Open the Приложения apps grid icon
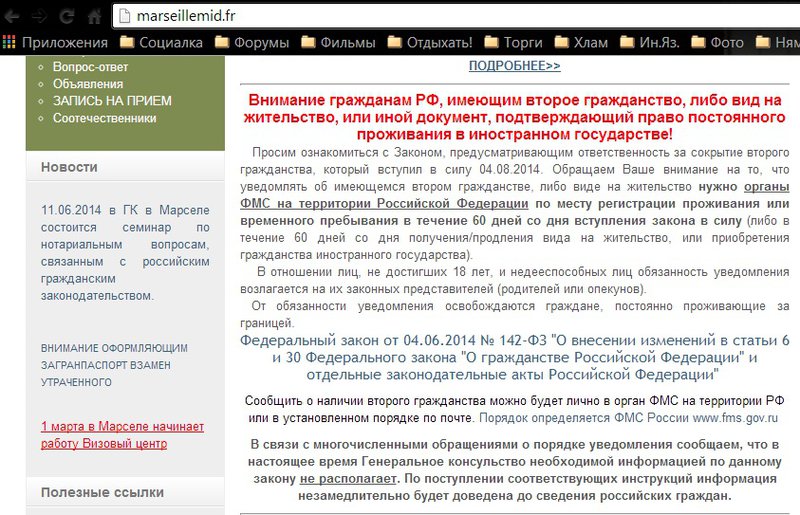The width and height of the screenshot is (800, 515). pyautogui.click(x=9, y=43)
